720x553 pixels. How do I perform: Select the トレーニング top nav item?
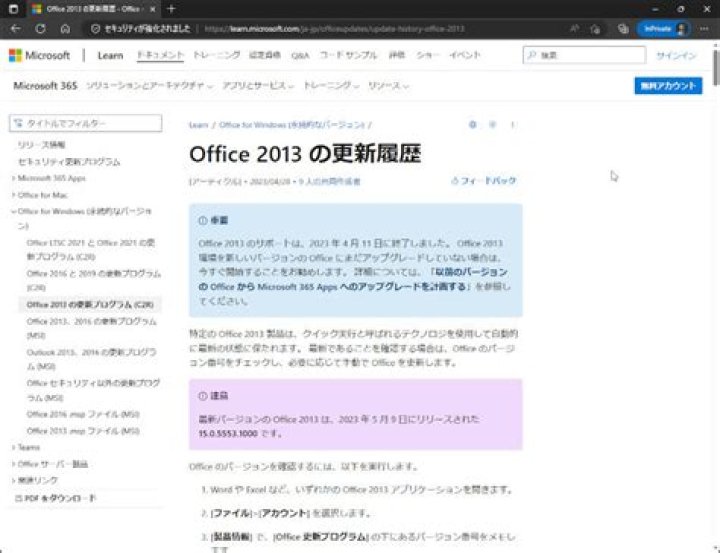tap(217, 55)
